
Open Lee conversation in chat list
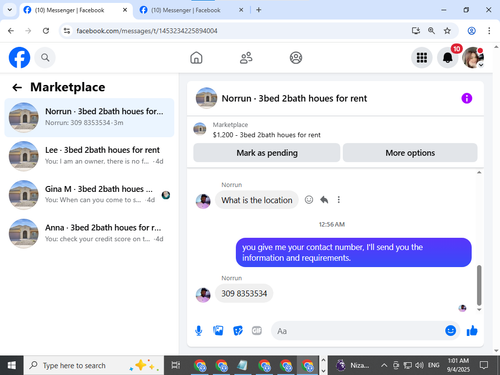pyautogui.click(x=89, y=156)
